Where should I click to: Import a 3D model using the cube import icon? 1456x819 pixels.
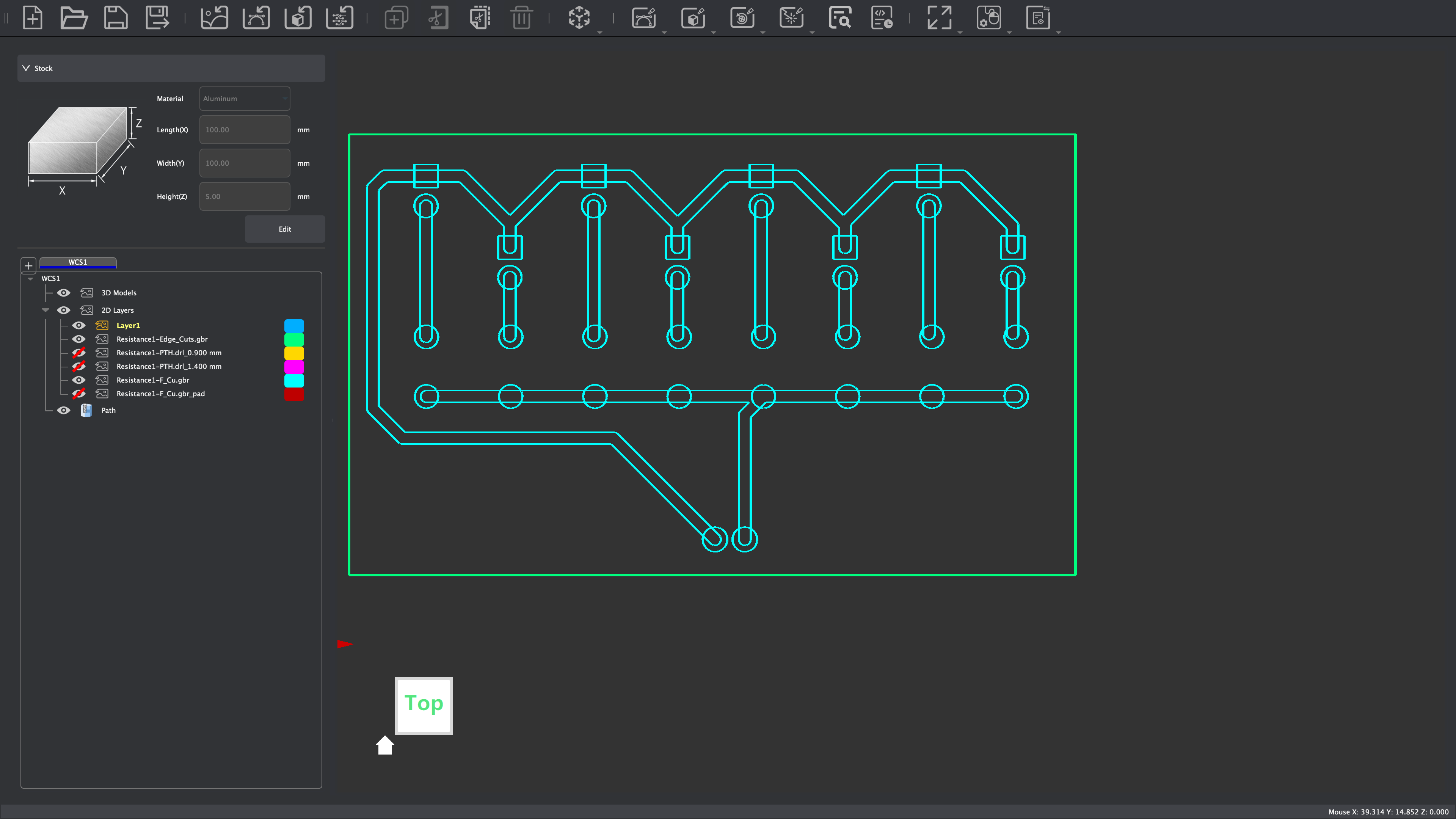(x=297, y=17)
